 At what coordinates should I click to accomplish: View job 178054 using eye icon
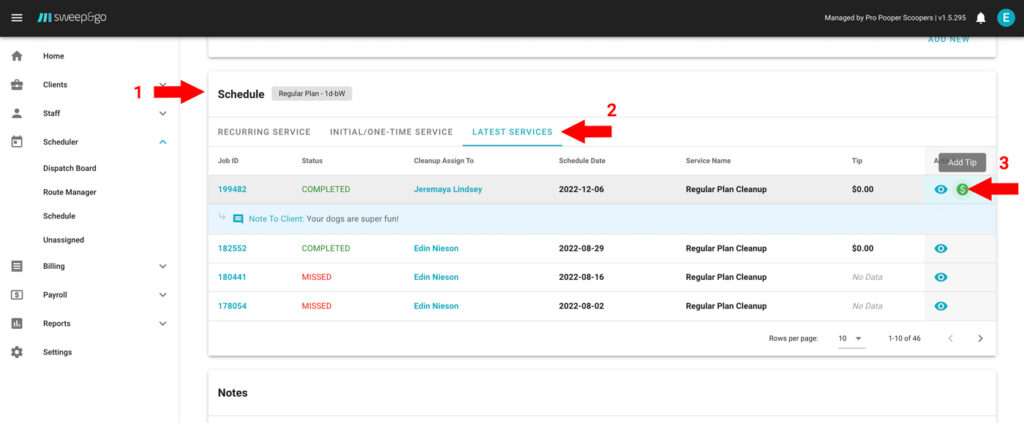click(941, 306)
